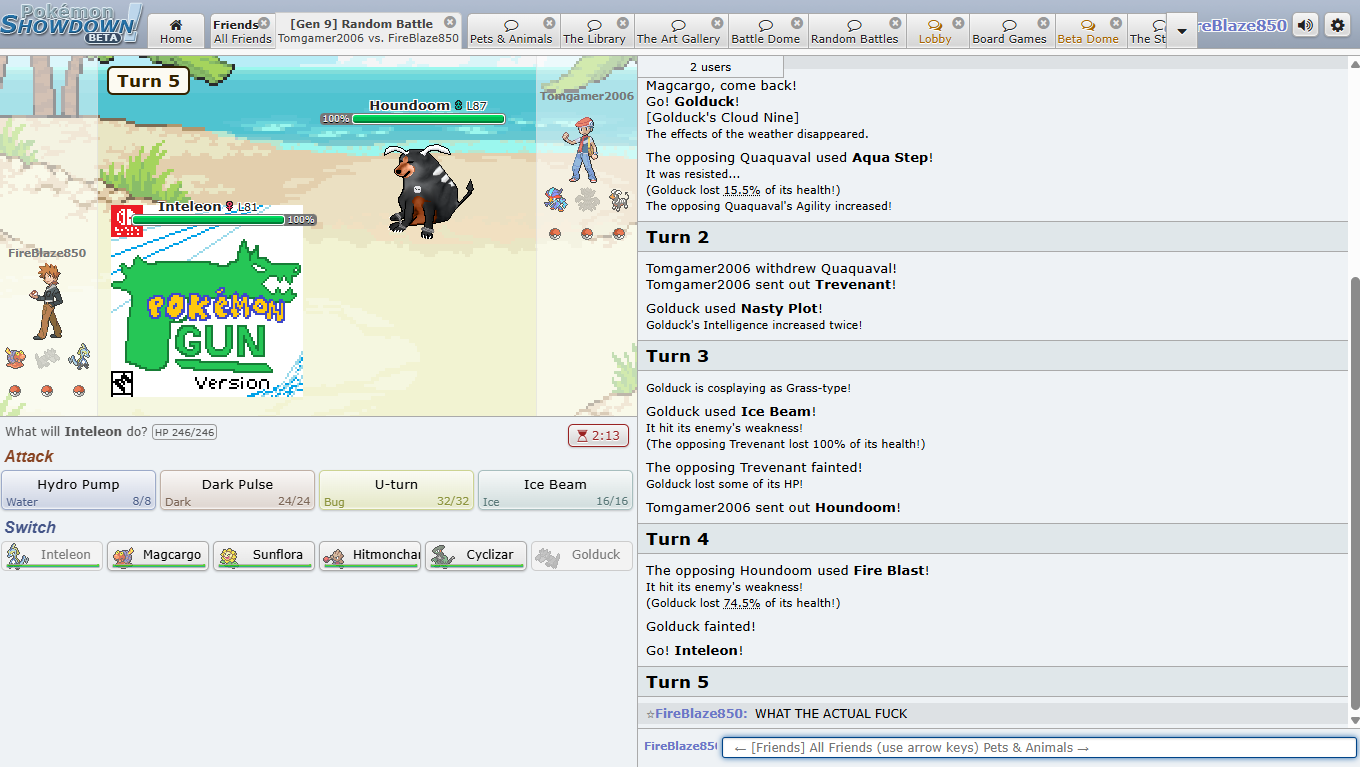Click the FireBlaze850 trainer avatar
This screenshot has height=767, width=1360.
click(x=46, y=301)
